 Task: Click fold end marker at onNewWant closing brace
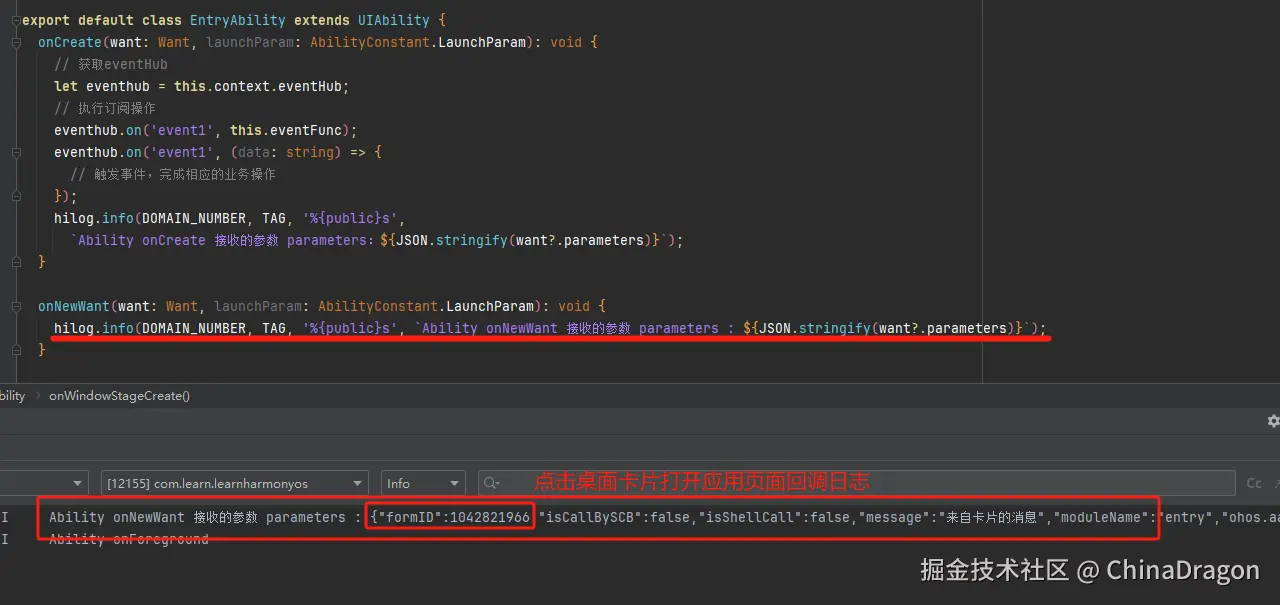pyautogui.click(x=16, y=350)
